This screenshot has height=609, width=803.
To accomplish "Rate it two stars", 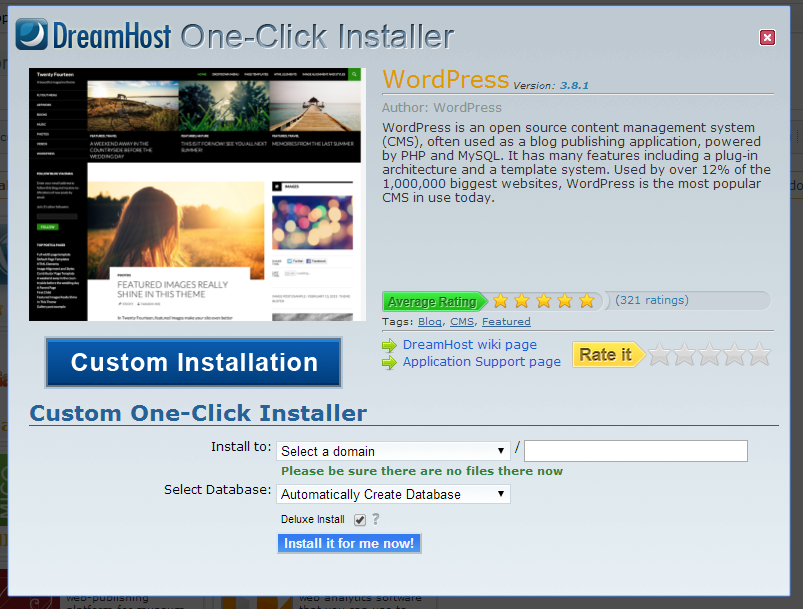I will tap(684, 354).
